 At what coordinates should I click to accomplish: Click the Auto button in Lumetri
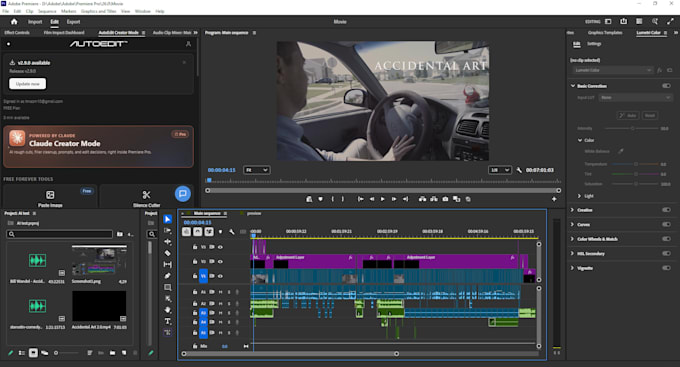pos(628,115)
